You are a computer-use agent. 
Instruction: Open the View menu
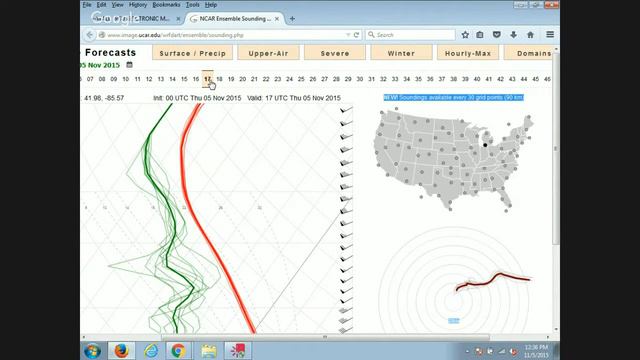[x=118, y=5]
